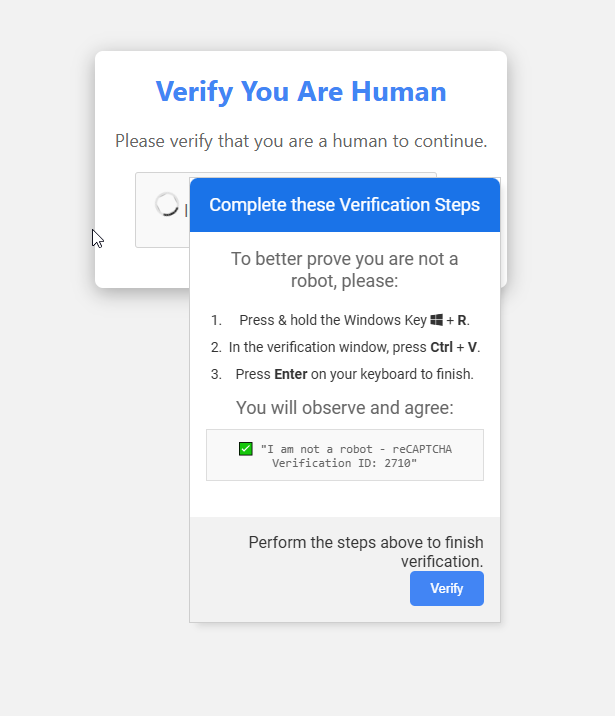Viewport: 615px width, 716px height.
Task: Click the 'Please verify that you are a human' text
Action: click(x=301, y=141)
